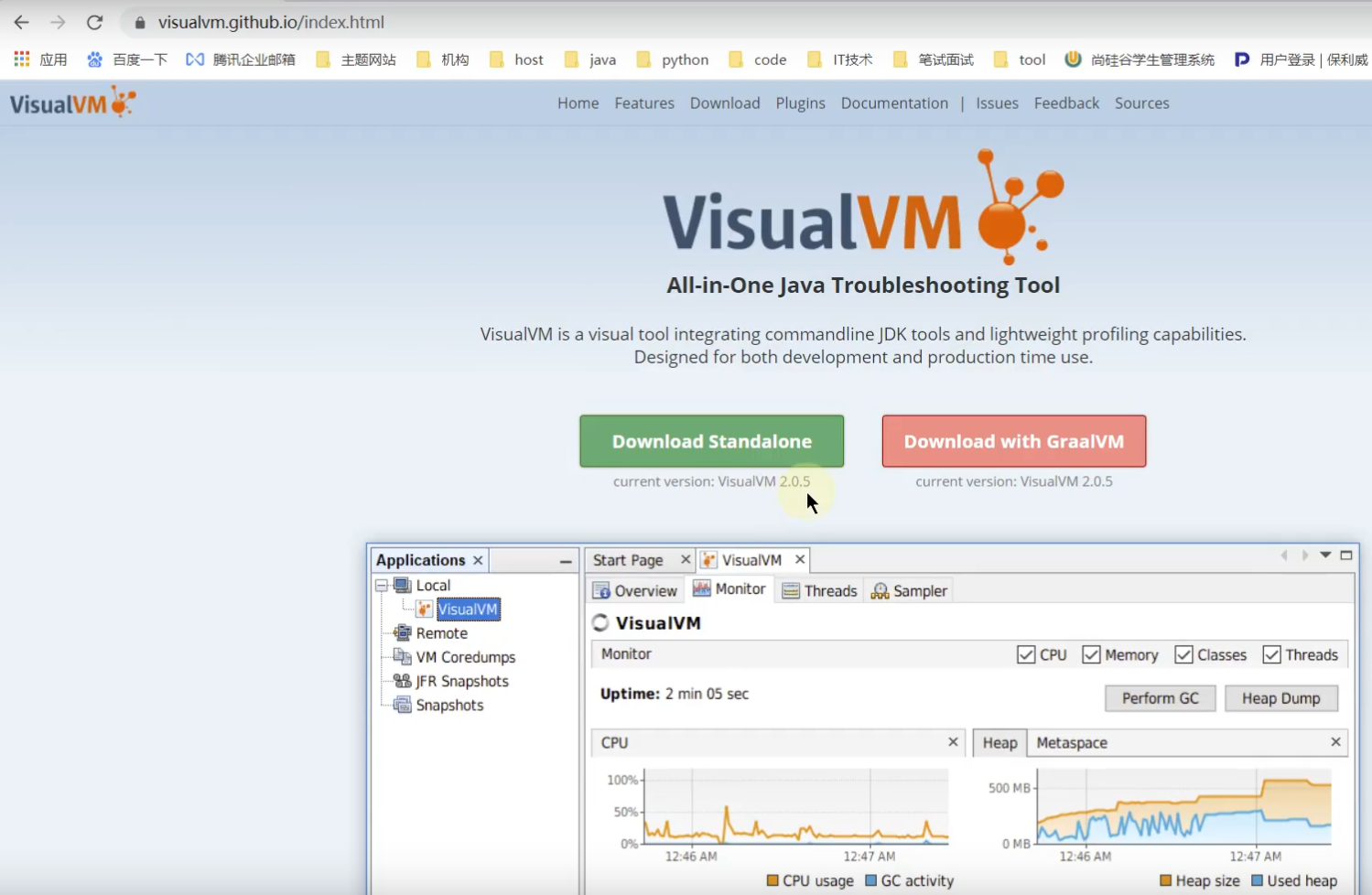Screen dimensions: 1372x895
Task: Maximize the VisualVM document window
Action: click(x=1346, y=555)
